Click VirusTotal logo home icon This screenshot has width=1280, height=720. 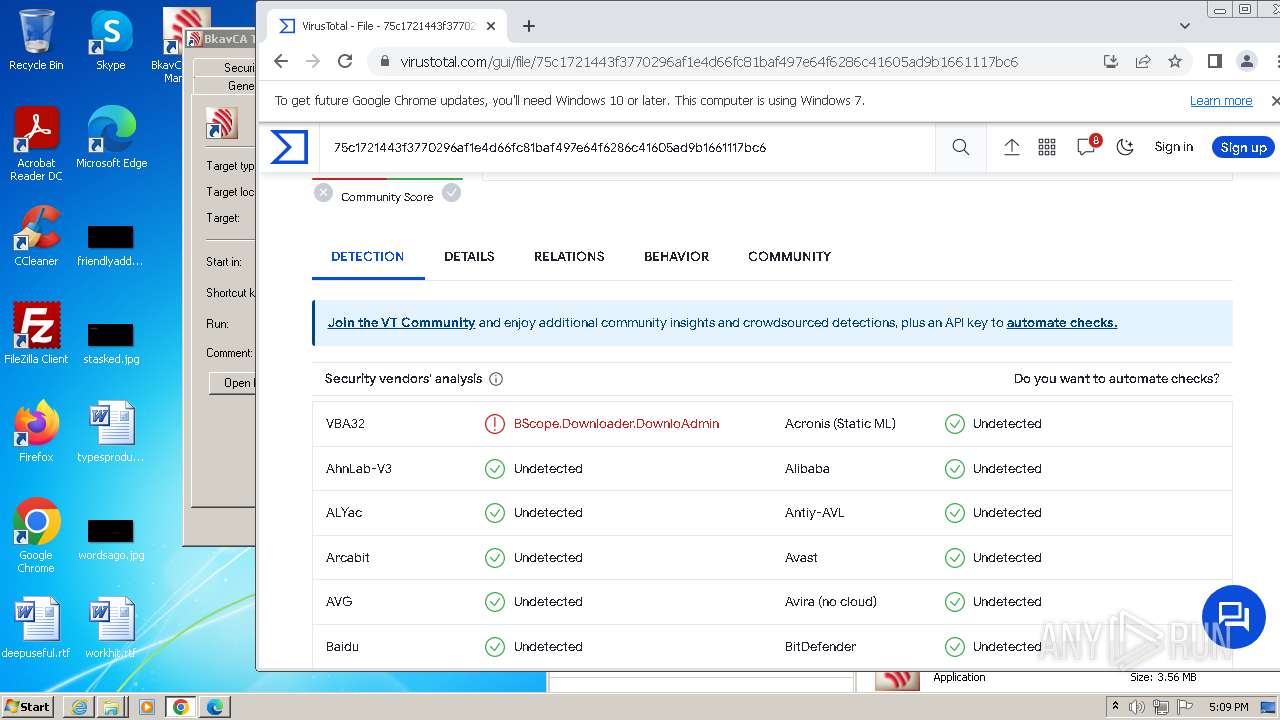pos(289,147)
